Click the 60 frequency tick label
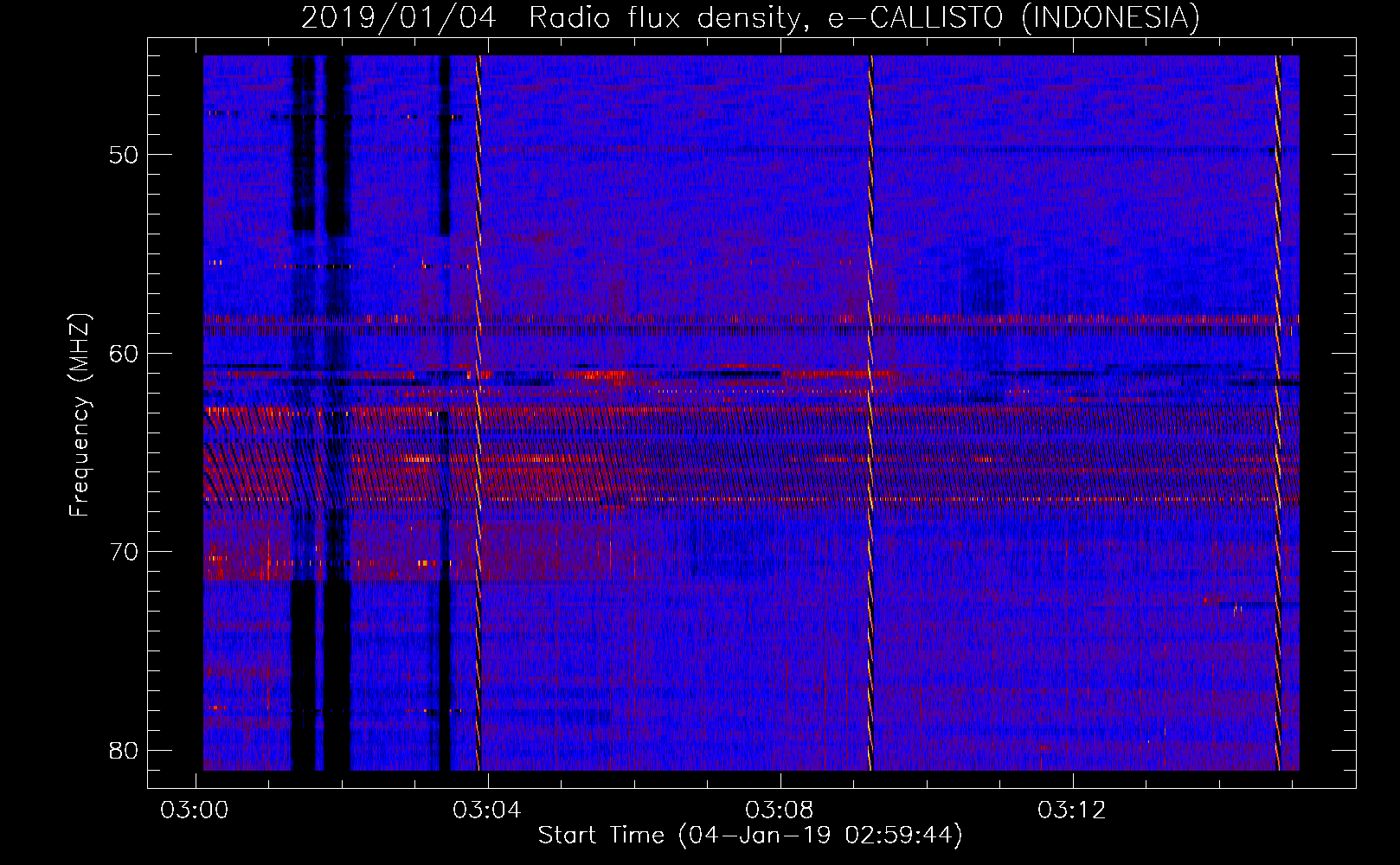This screenshot has width=1400, height=865. point(124,353)
